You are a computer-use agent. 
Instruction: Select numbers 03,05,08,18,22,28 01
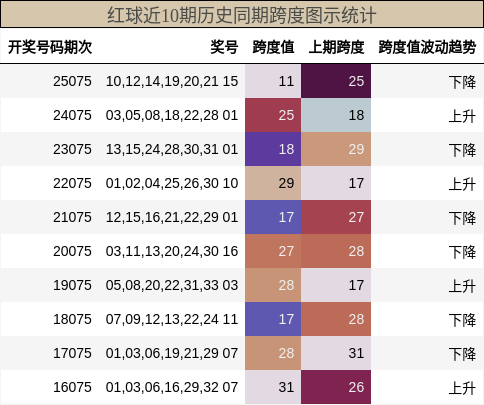(x=172, y=115)
